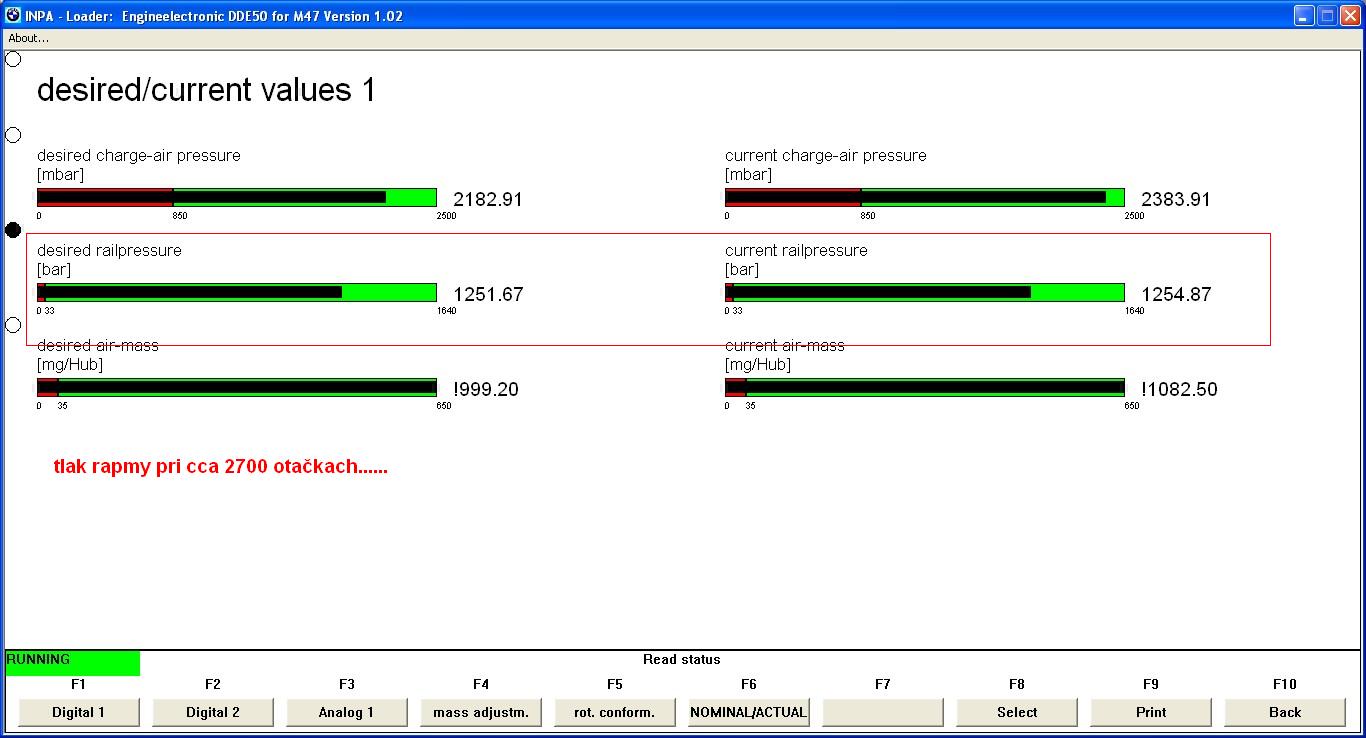
Task: Click the blank button under F7
Action: coord(883,712)
